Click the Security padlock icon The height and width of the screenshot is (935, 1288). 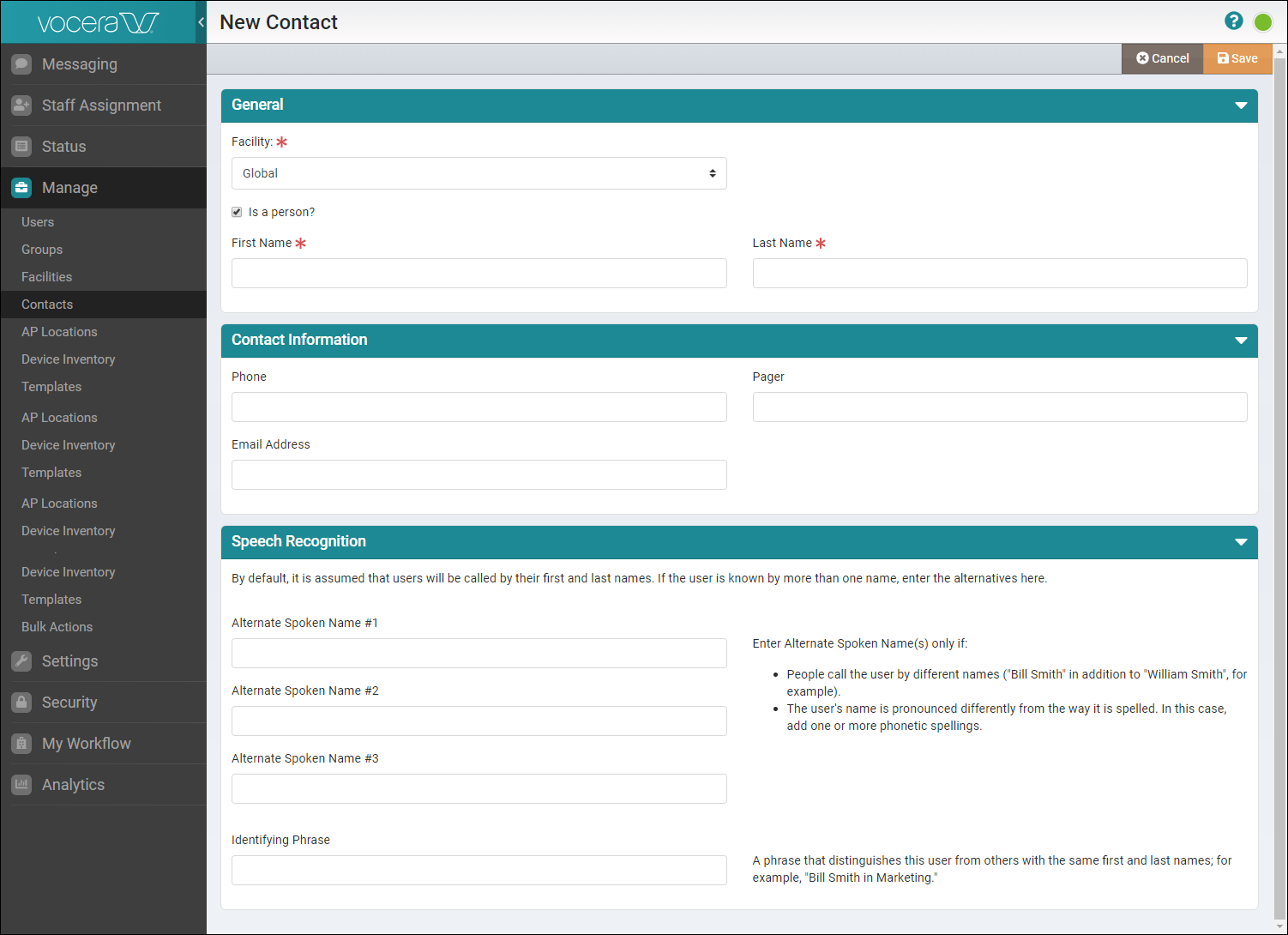point(21,703)
